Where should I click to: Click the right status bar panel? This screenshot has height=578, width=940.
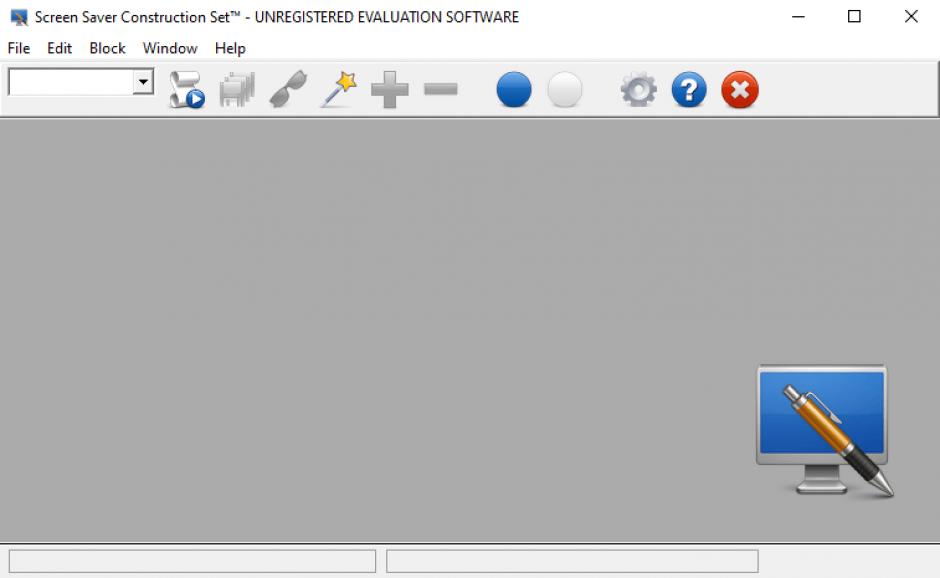(573, 561)
